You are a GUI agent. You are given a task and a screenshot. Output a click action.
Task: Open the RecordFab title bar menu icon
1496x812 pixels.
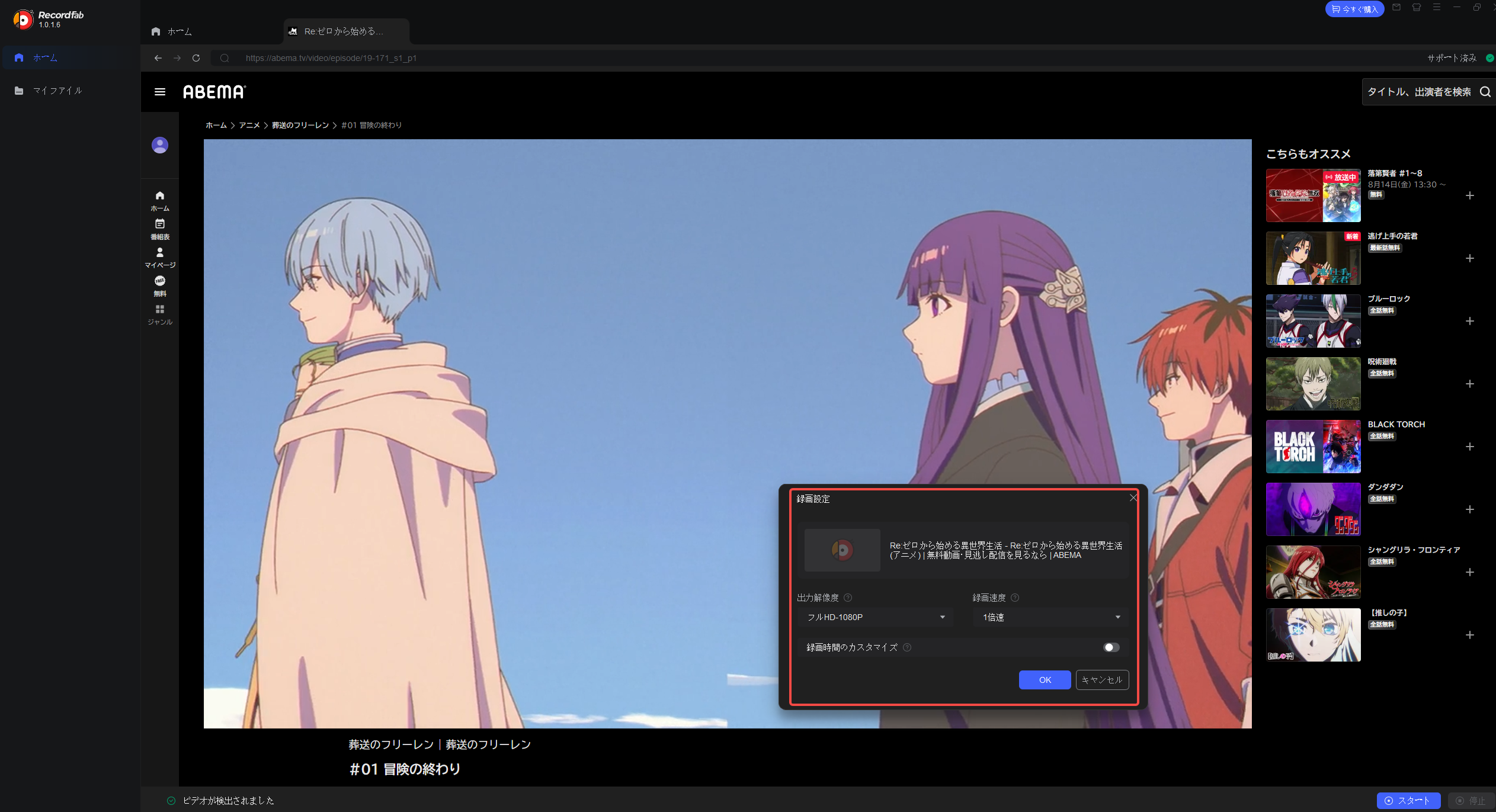click(x=1437, y=7)
